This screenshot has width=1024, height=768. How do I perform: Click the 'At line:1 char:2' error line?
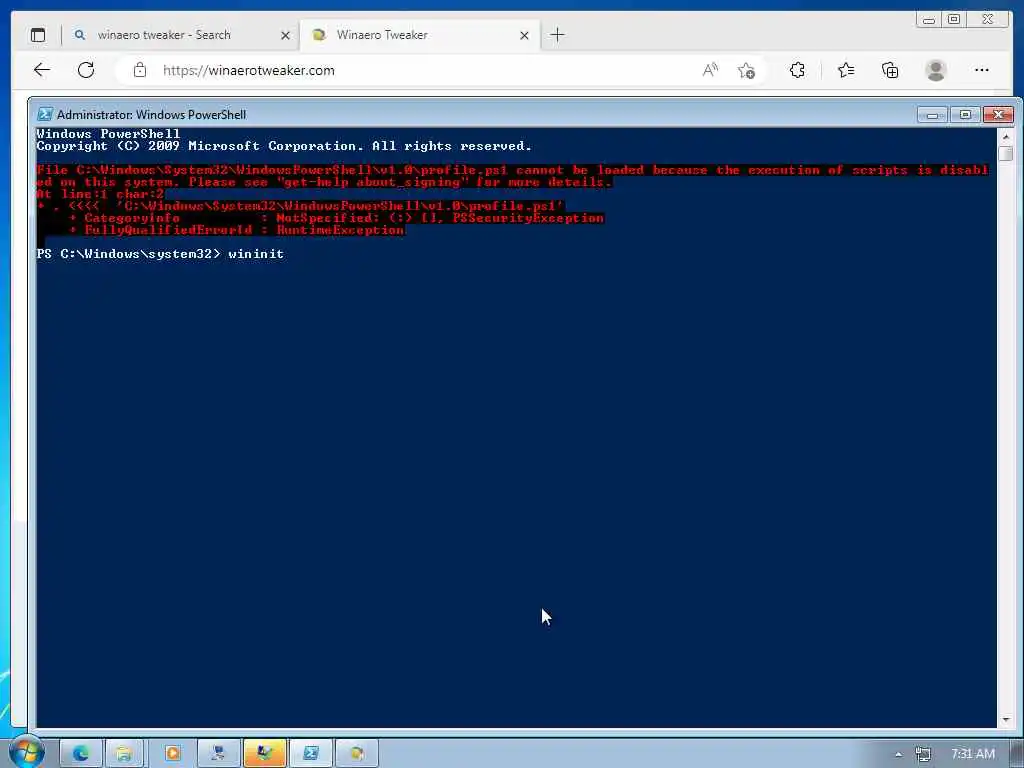point(100,194)
